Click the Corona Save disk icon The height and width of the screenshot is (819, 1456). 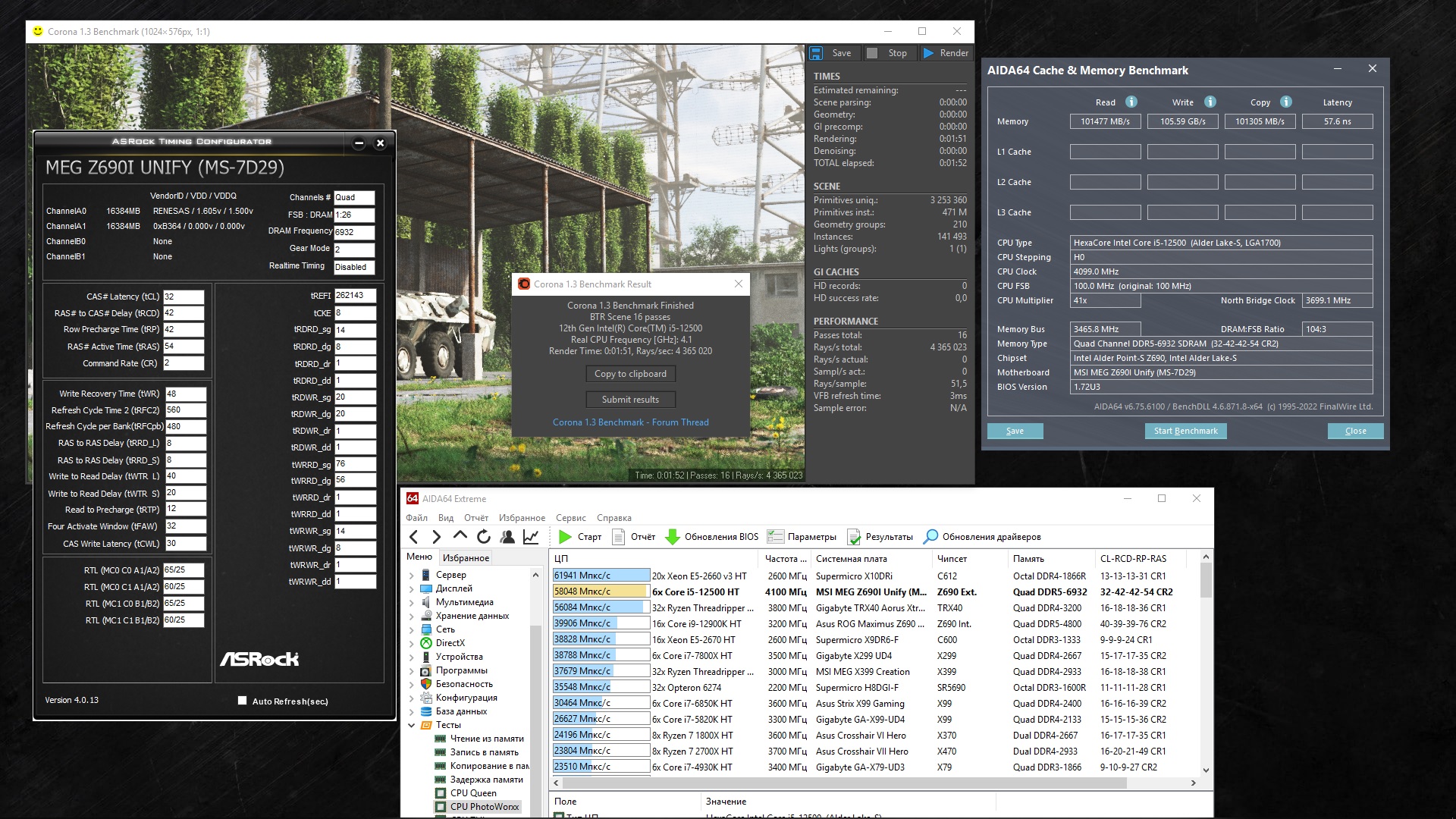click(x=816, y=53)
